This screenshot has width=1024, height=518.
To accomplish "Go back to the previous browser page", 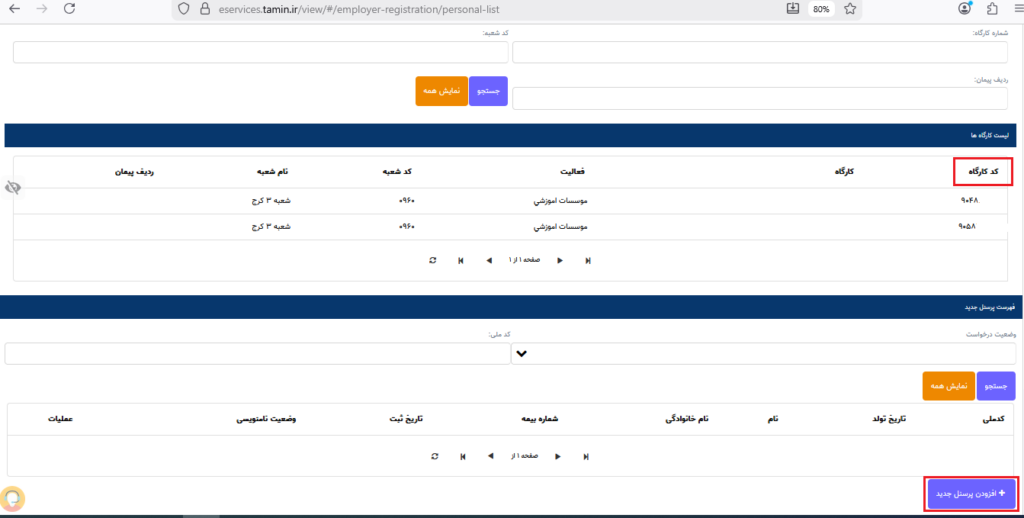I will tap(14, 9).
